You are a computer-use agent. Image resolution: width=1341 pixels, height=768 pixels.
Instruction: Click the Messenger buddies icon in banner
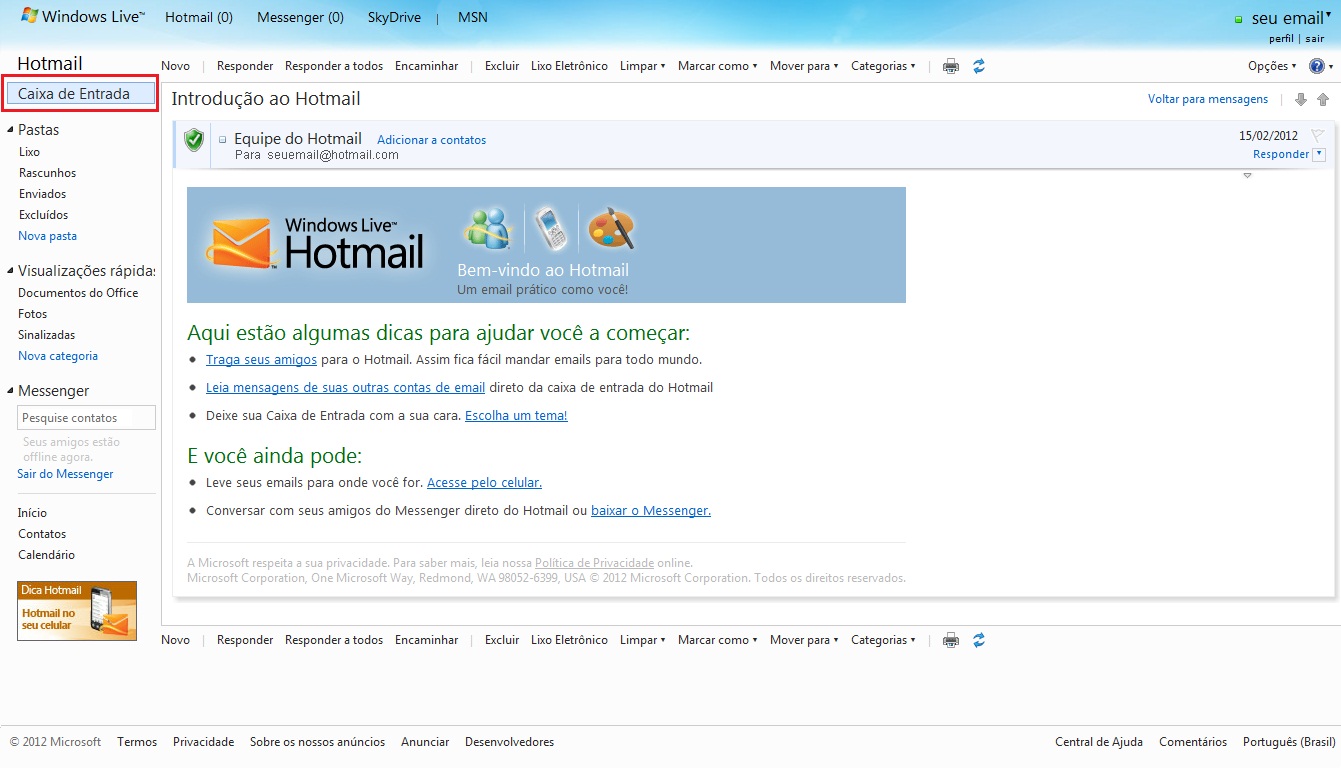point(488,229)
